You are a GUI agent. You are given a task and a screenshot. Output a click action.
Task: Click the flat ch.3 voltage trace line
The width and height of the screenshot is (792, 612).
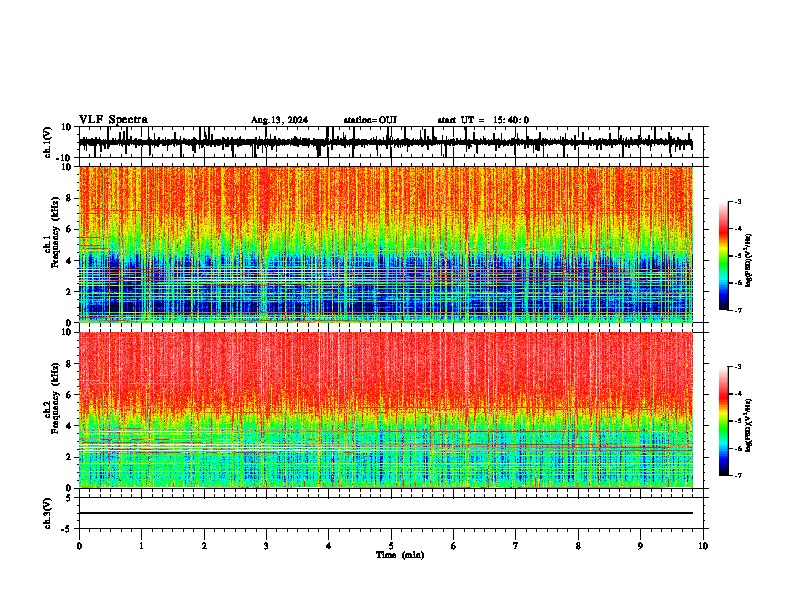pyautogui.click(x=385, y=513)
